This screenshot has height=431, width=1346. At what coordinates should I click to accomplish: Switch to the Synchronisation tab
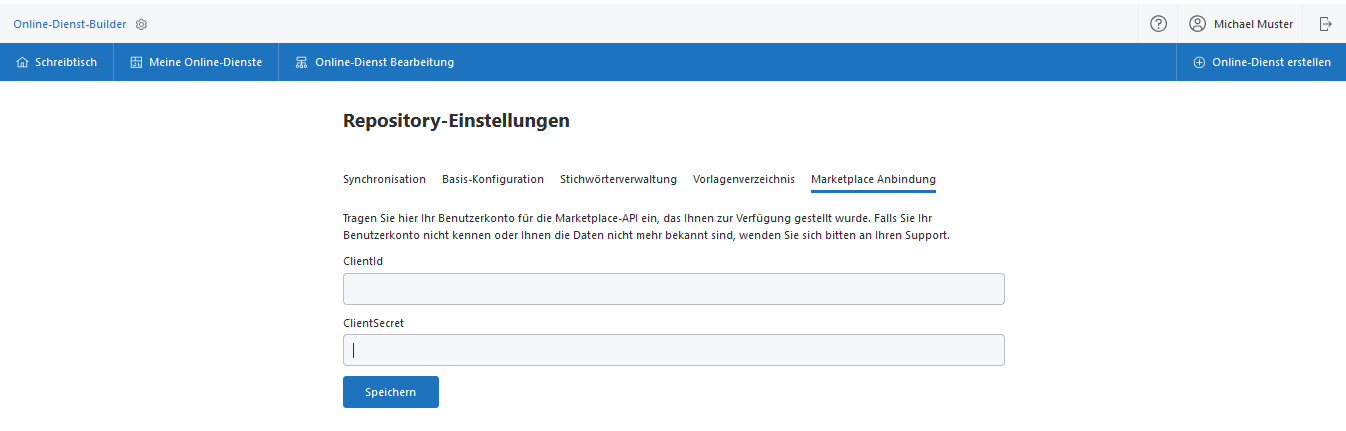tap(384, 179)
